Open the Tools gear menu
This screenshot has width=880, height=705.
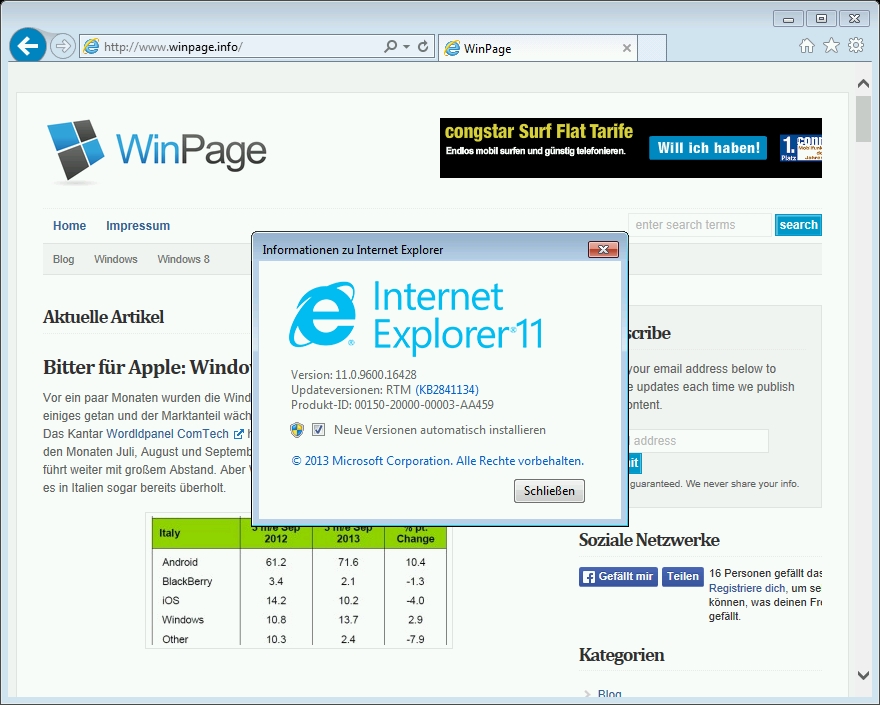(856, 45)
